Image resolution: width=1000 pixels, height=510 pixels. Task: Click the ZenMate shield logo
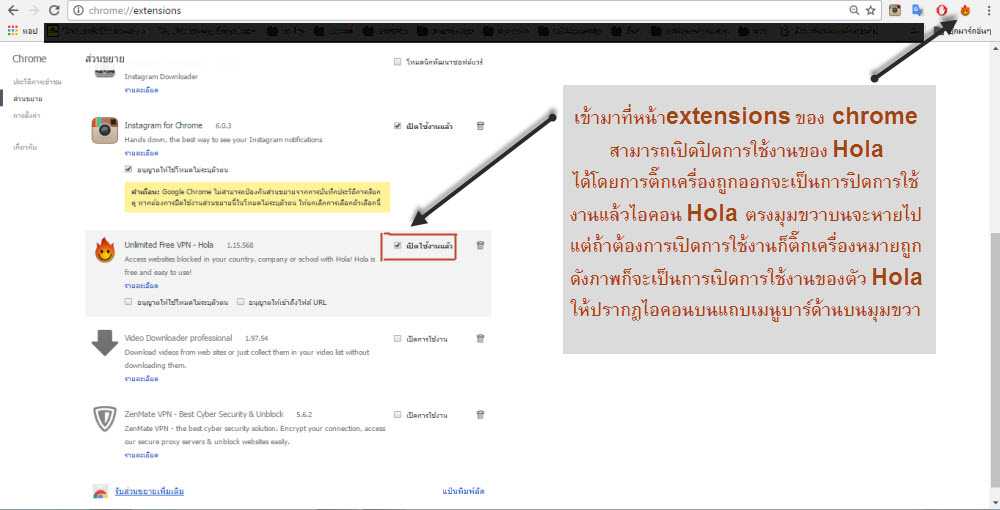[x=105, y=419]
